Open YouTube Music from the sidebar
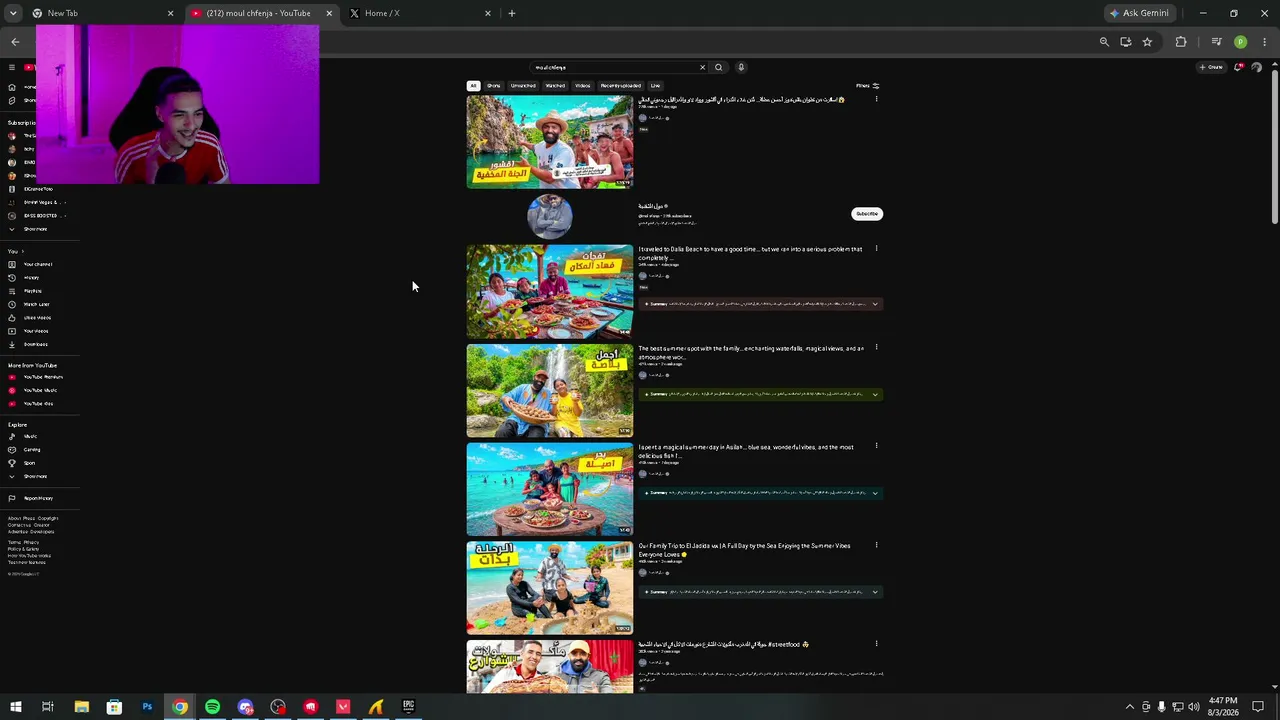Viewport: 1280px width, 720px height. point(40,390)
